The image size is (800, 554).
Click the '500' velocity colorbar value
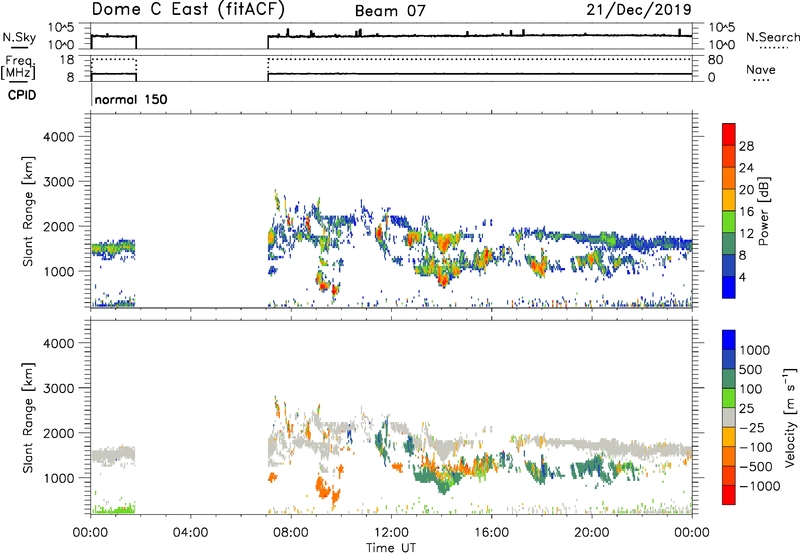751,369
